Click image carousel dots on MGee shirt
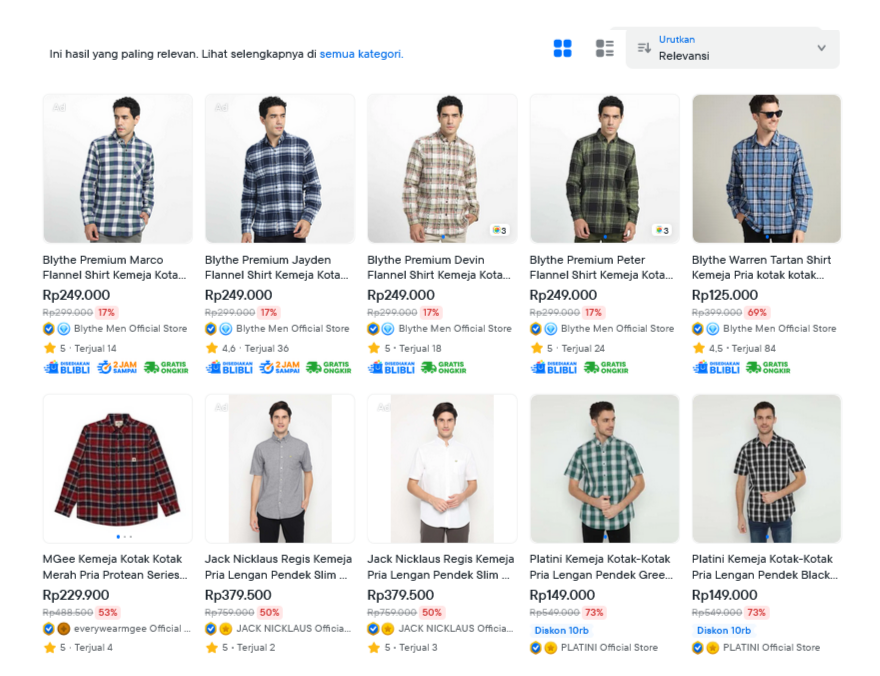 point(124,537)
